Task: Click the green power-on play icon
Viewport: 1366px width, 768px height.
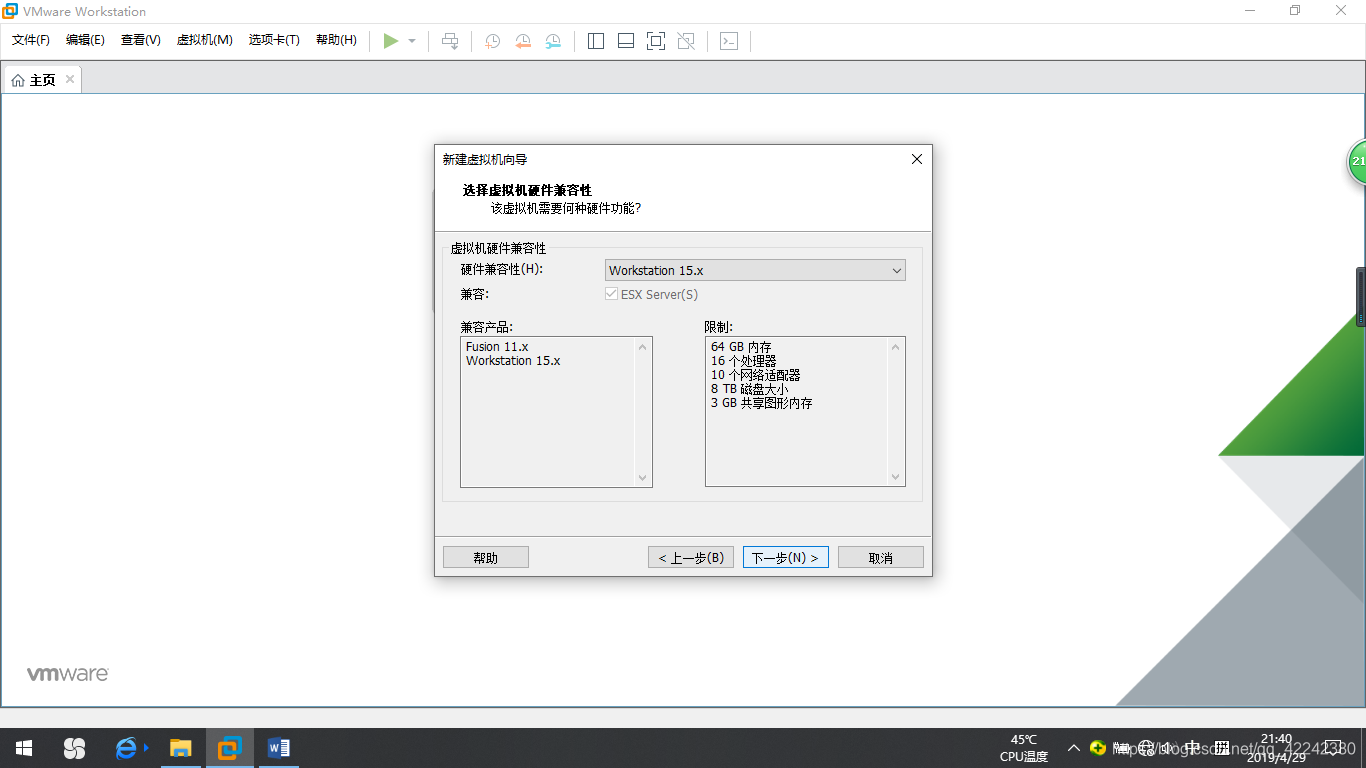Action: pyautogui.click(x=391, y=41)
